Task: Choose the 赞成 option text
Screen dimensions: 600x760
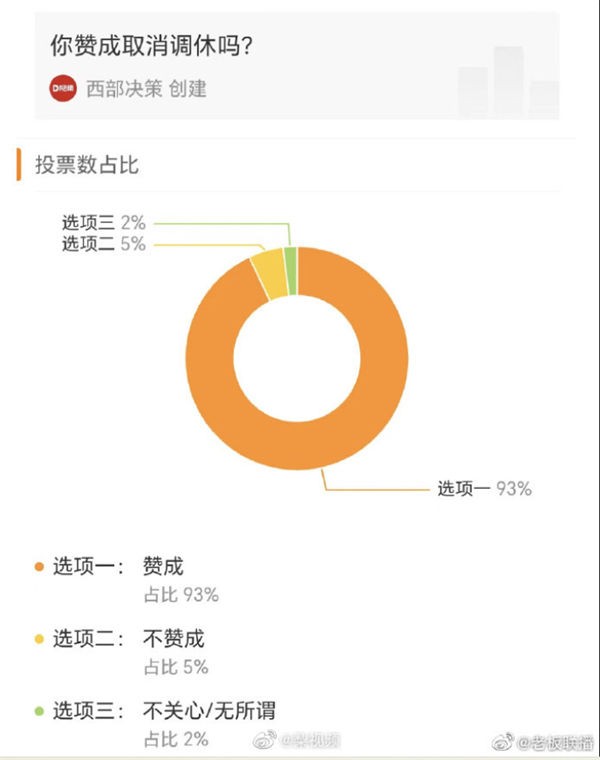Action: point(163,567)
